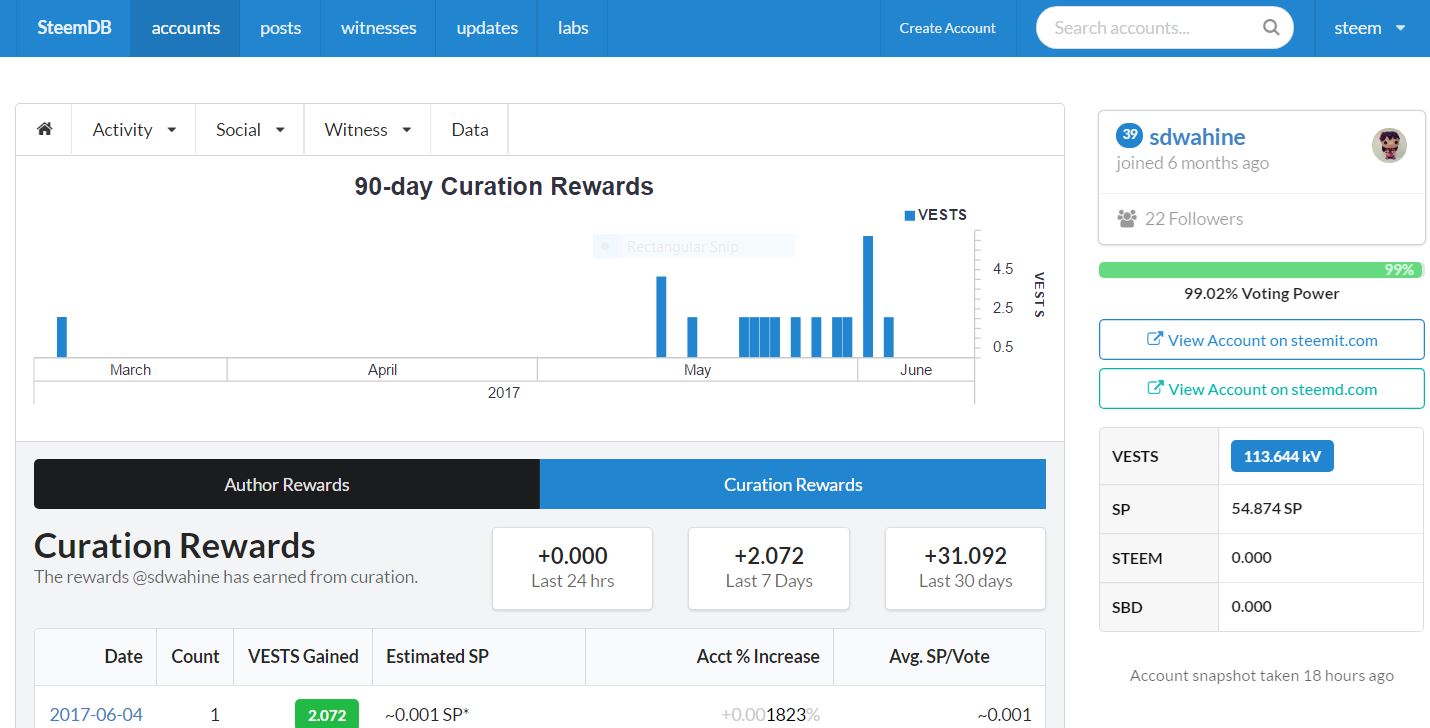Open the steem network dropdown

(1370, 28)
